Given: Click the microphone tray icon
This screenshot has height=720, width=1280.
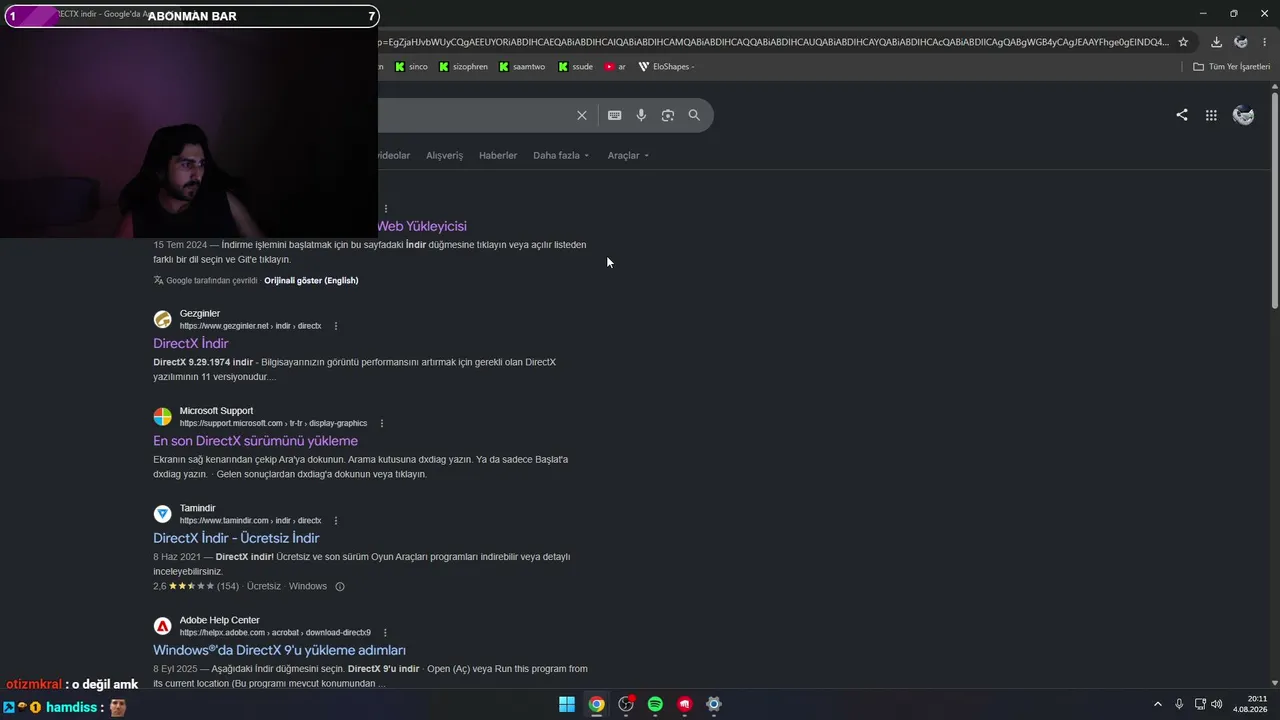Looking at the screenshot, I should tap(1179, 704).
